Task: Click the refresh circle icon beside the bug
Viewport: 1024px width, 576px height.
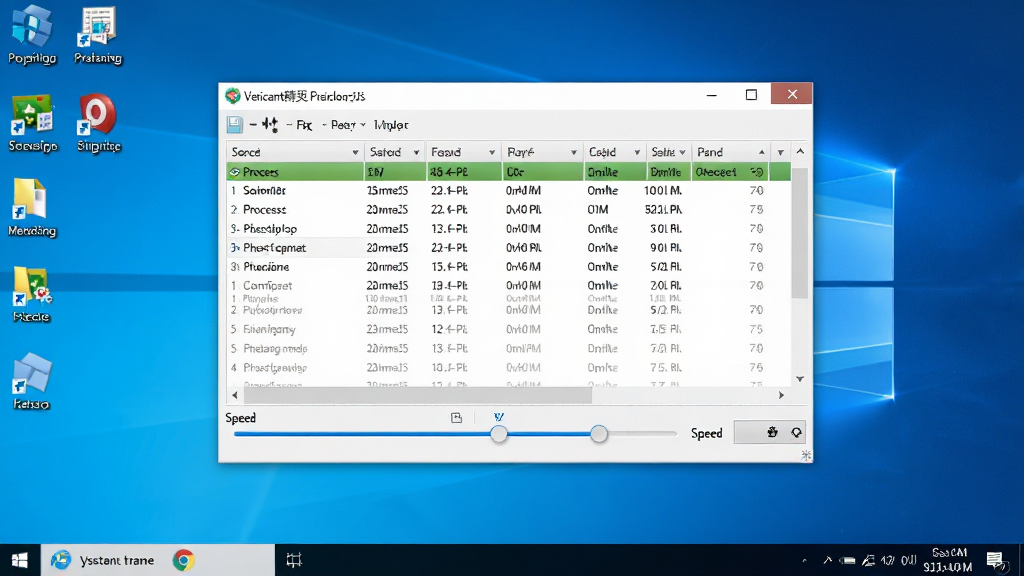Action: (x=796, y=432)
